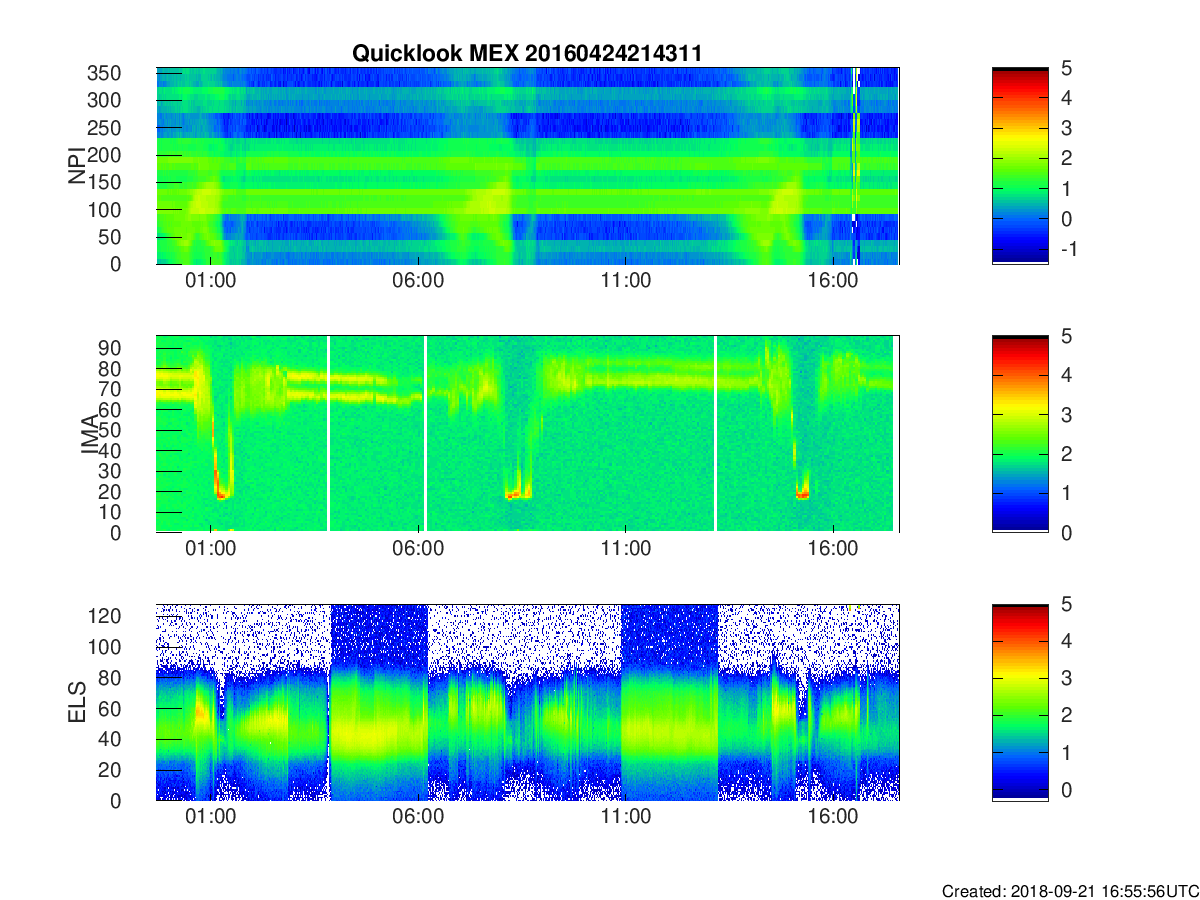
Task: Click 16:00 tick label under IMA panel
Action: 833,549
